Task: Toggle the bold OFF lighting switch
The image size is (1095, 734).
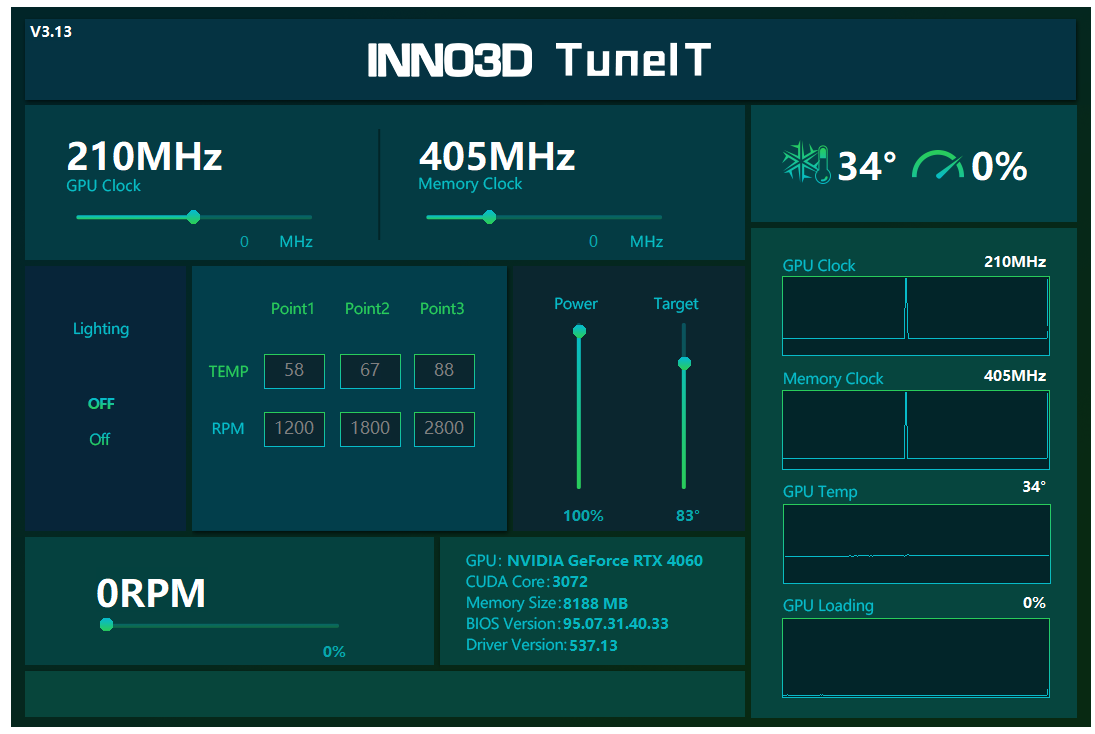Action: [101, 404]
